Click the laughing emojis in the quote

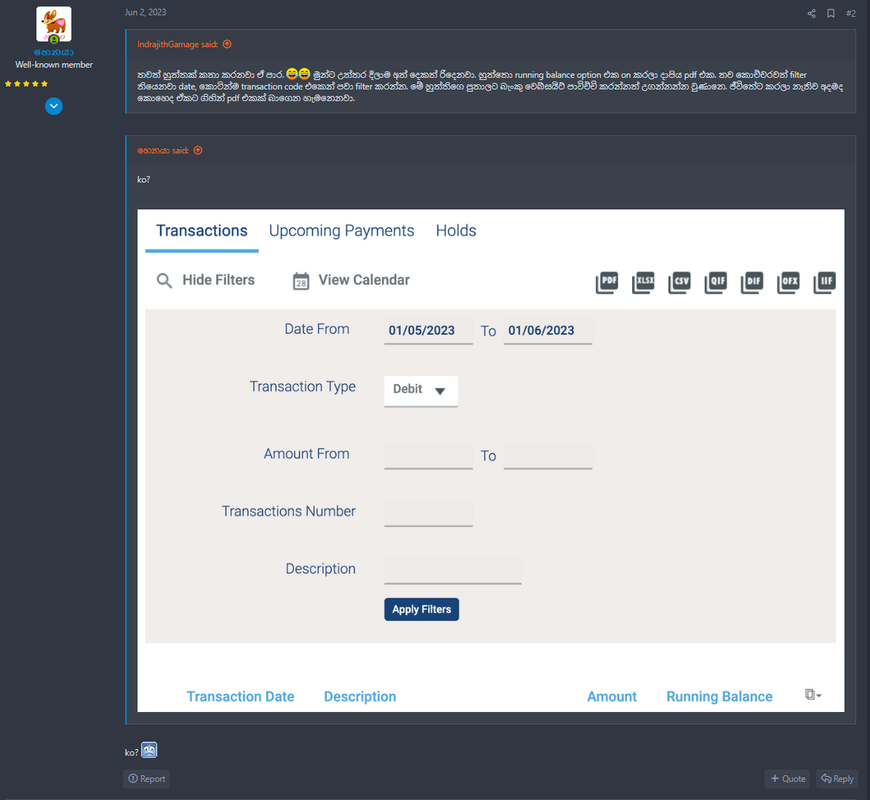298,74
